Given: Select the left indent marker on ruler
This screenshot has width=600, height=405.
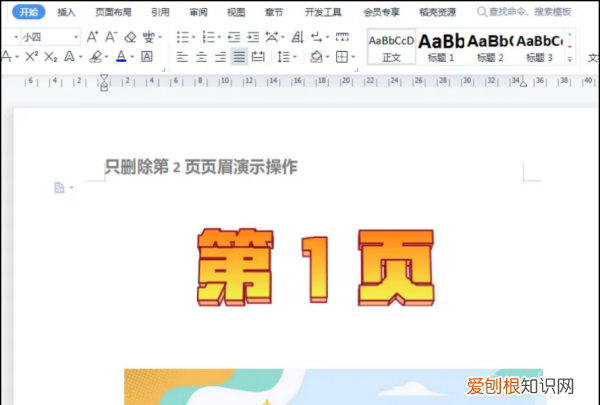Looking at the screenshot, I should (x=104, y=83).
